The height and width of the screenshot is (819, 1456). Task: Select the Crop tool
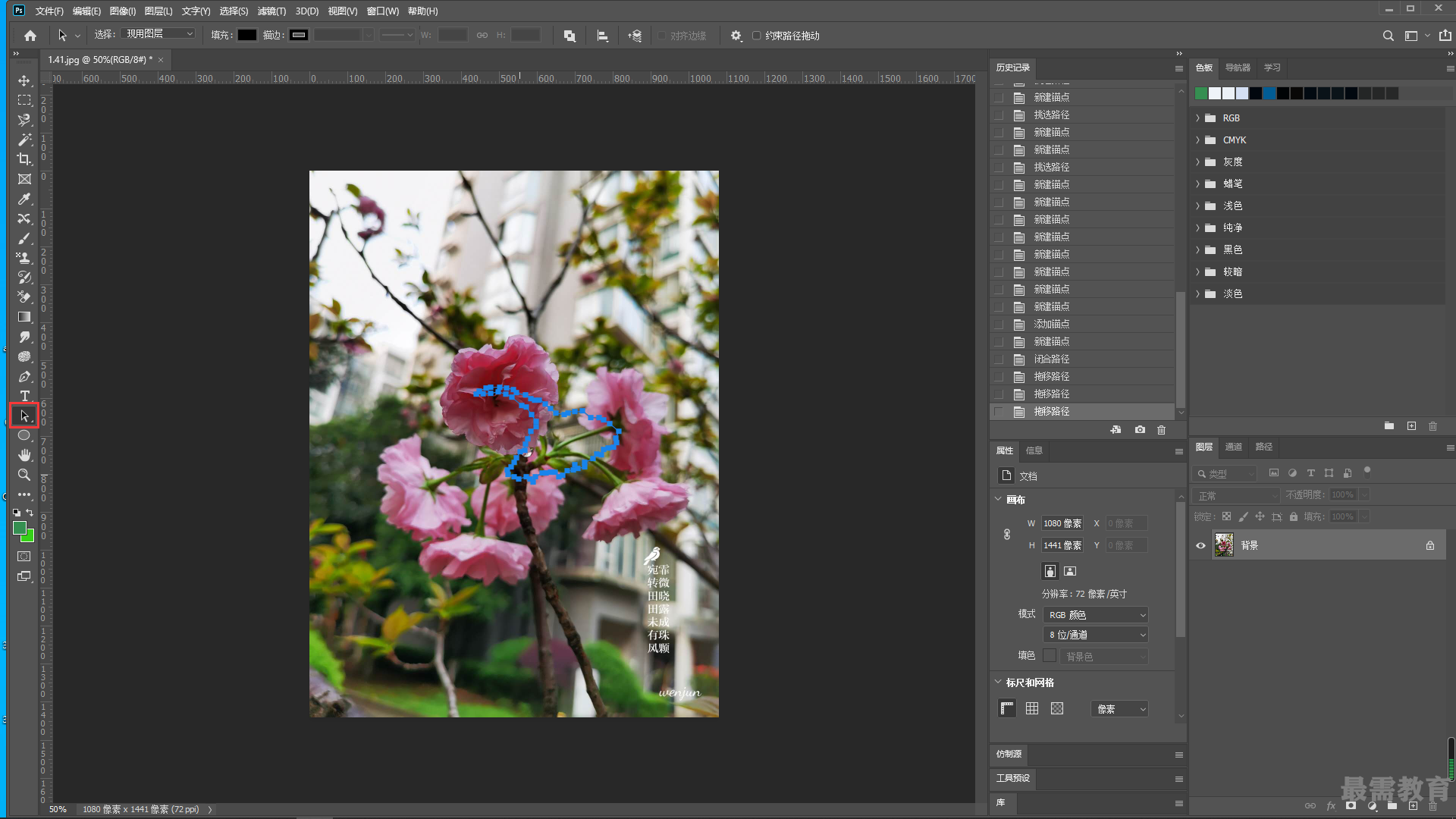click(24, 159)
